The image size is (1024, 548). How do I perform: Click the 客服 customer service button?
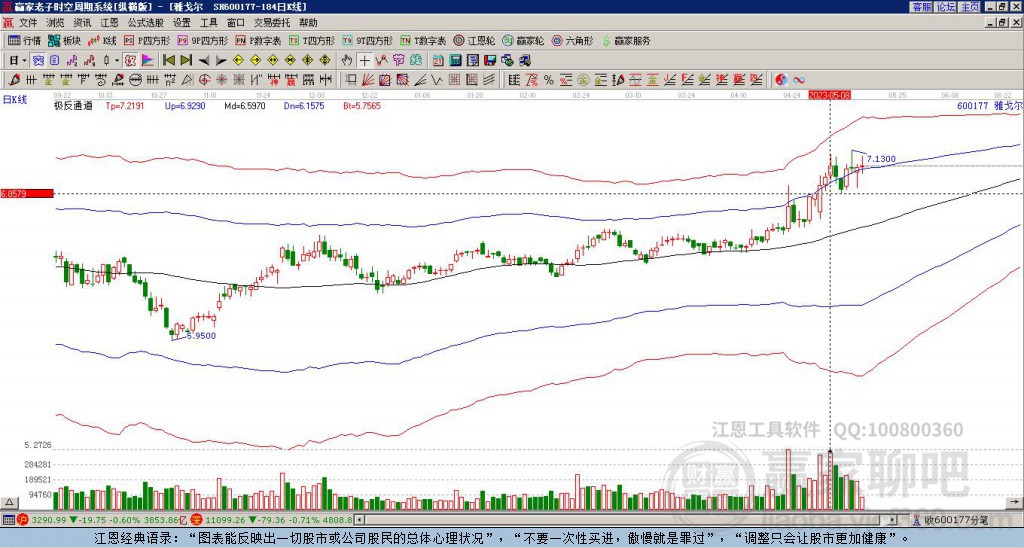pos(921,7)
